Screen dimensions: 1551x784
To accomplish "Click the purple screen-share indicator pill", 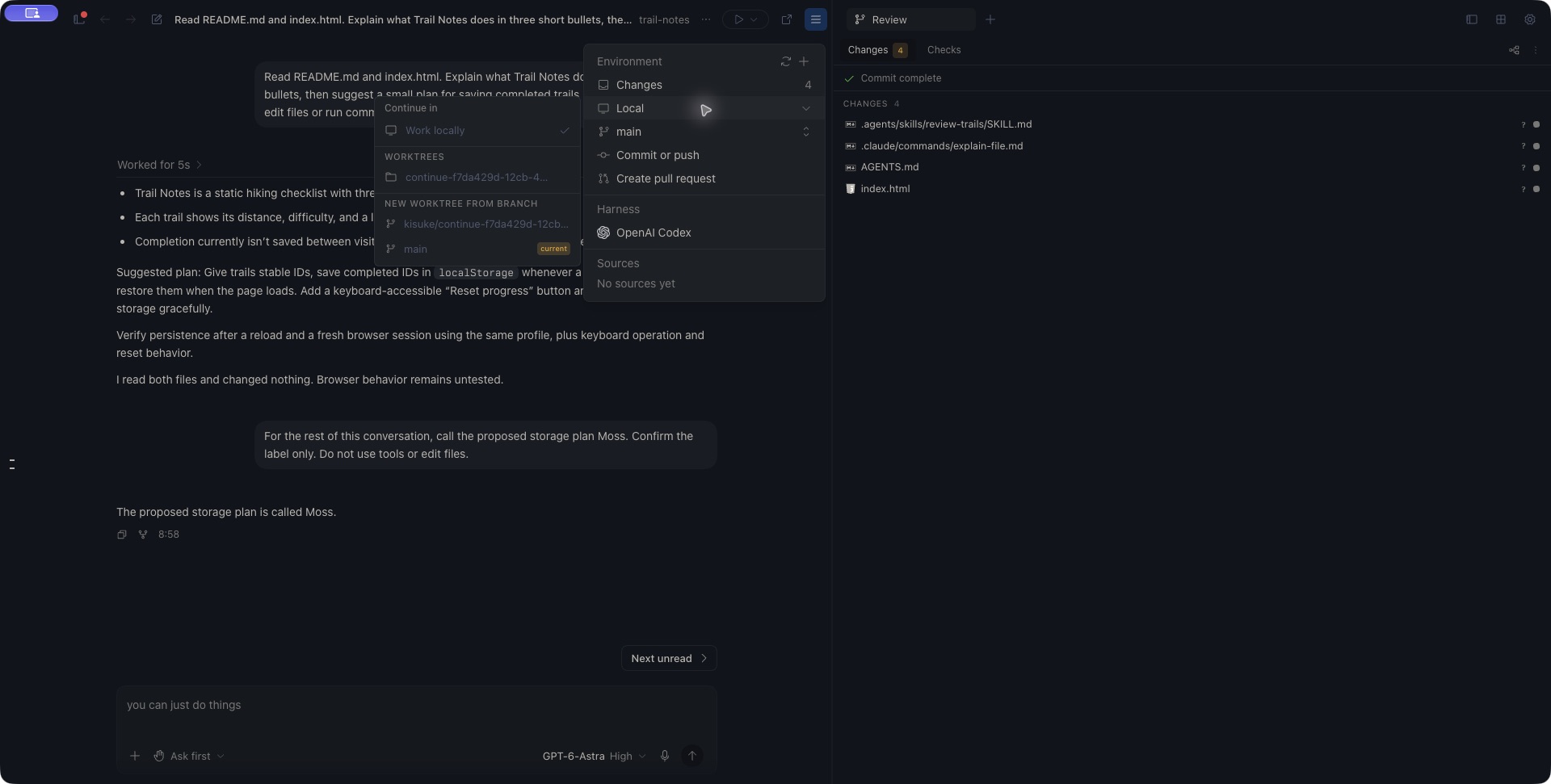I will tap(32, 13).
